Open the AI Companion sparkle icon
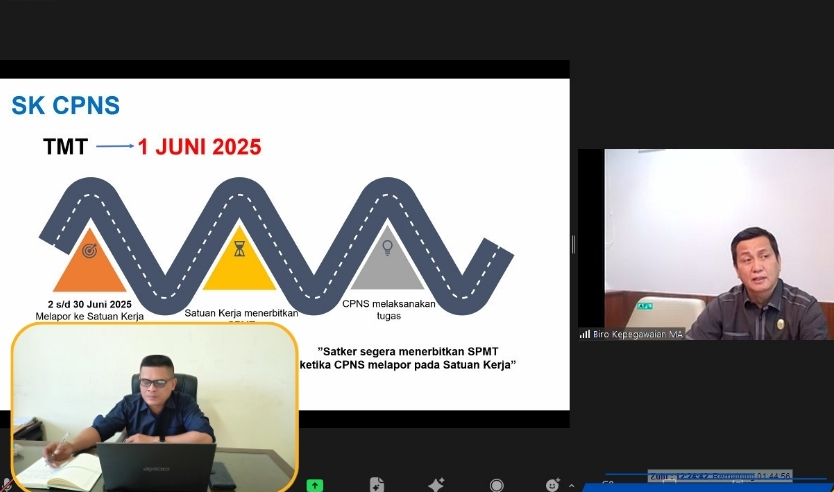Screen dimensions: 834x492 [436, 485]
